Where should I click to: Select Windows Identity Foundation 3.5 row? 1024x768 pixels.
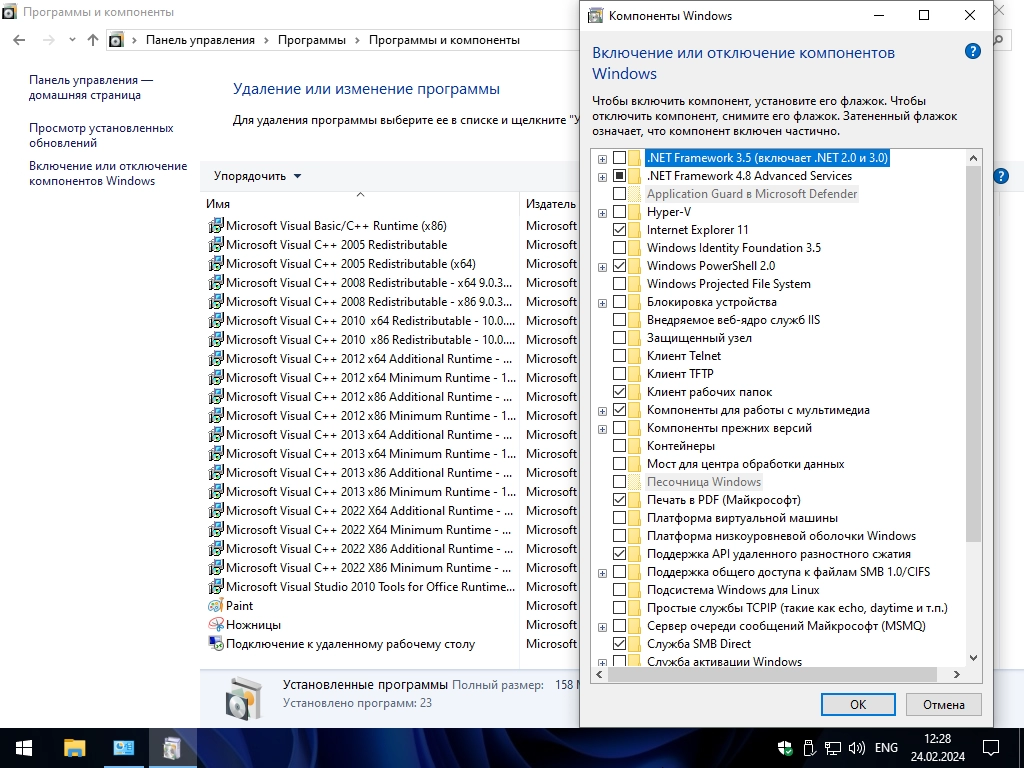(733, 248)
